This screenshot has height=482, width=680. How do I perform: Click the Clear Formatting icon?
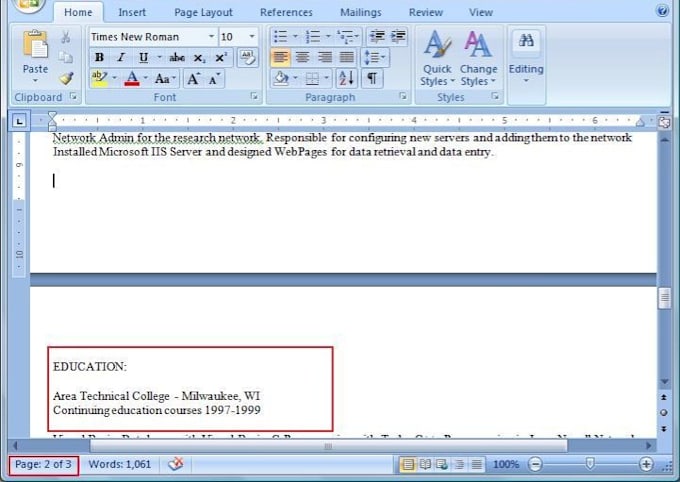coord(248,57)
